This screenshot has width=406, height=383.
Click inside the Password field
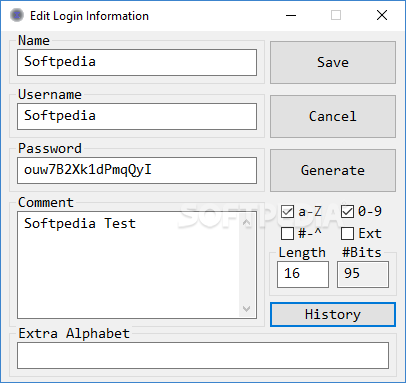(x=137, y=170)
